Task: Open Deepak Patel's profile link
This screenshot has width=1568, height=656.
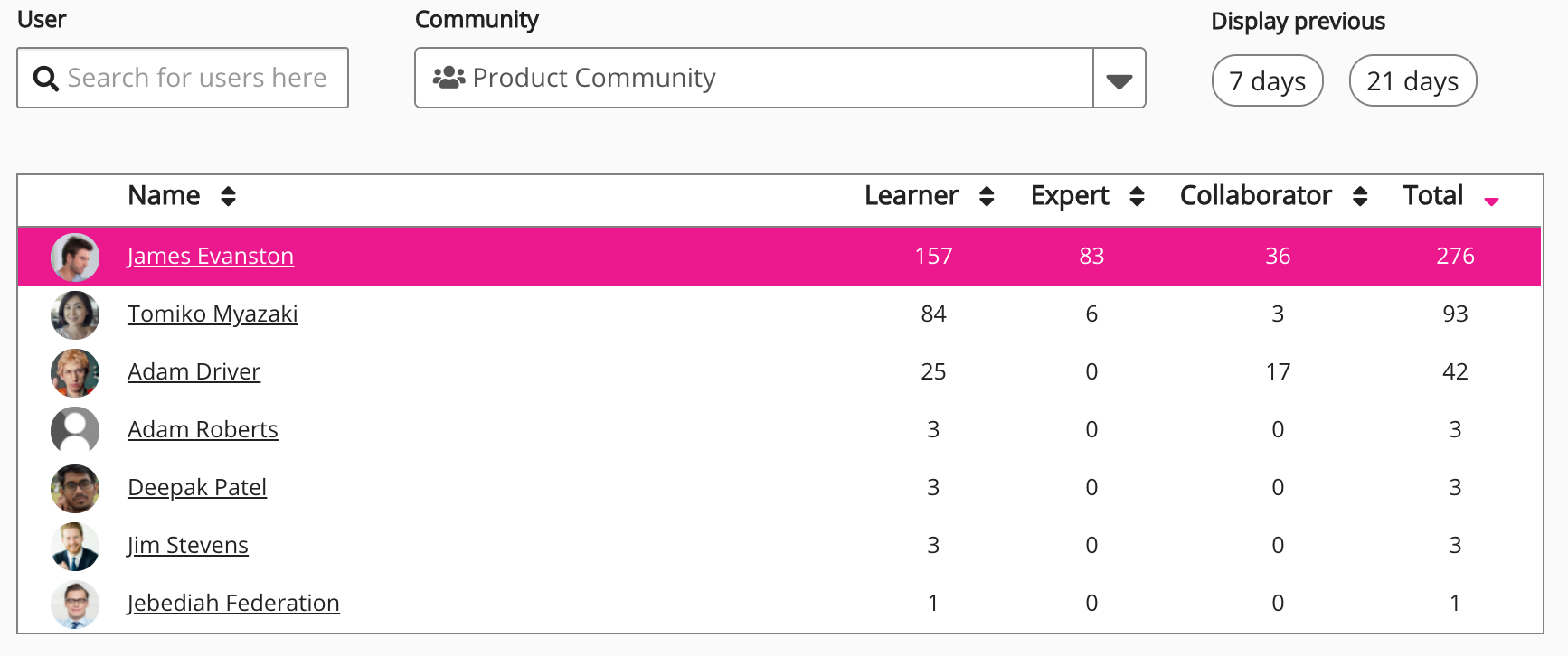Action: (x=197, y=487)
